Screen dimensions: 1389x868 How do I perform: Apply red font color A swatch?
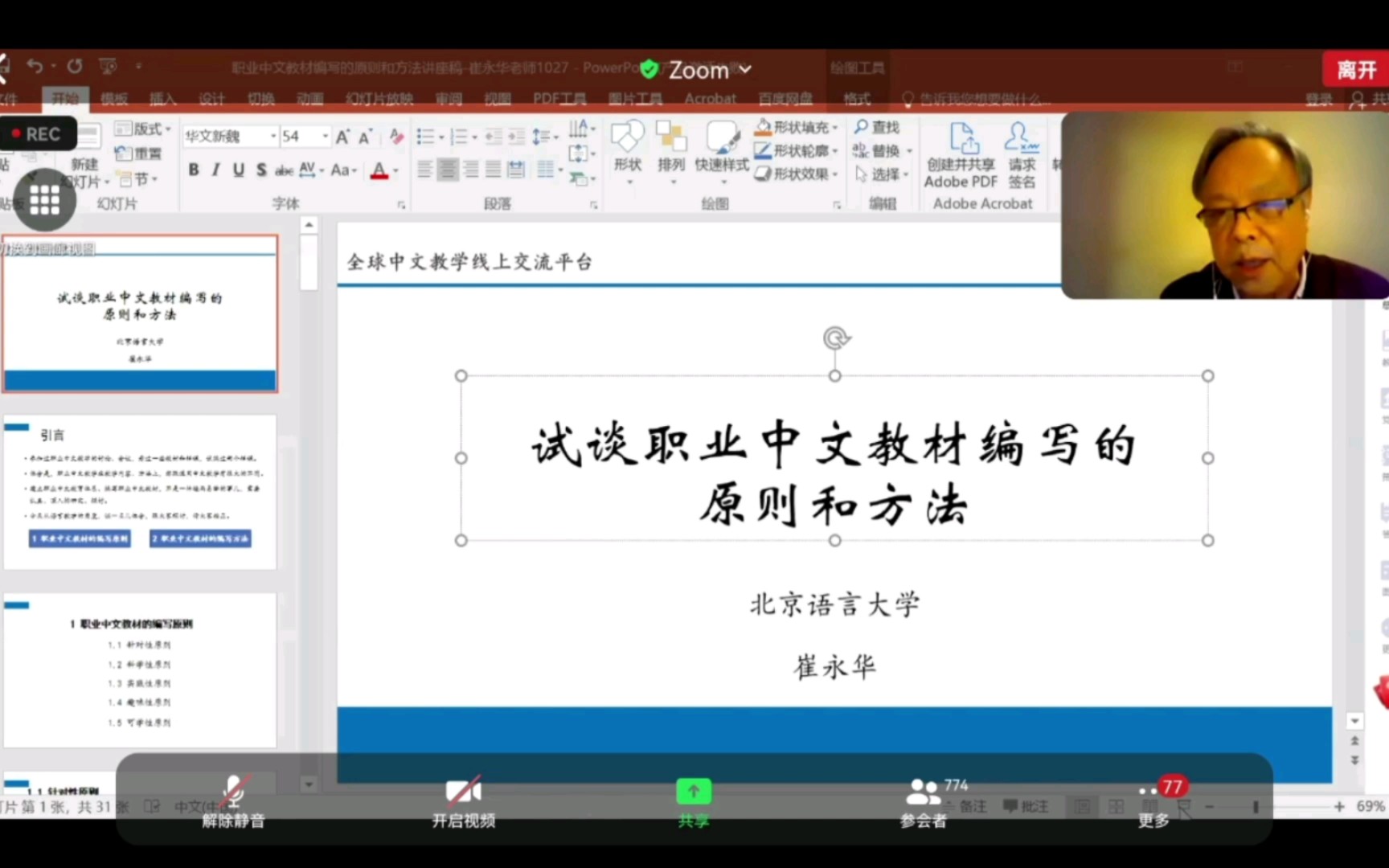[379, 170]
